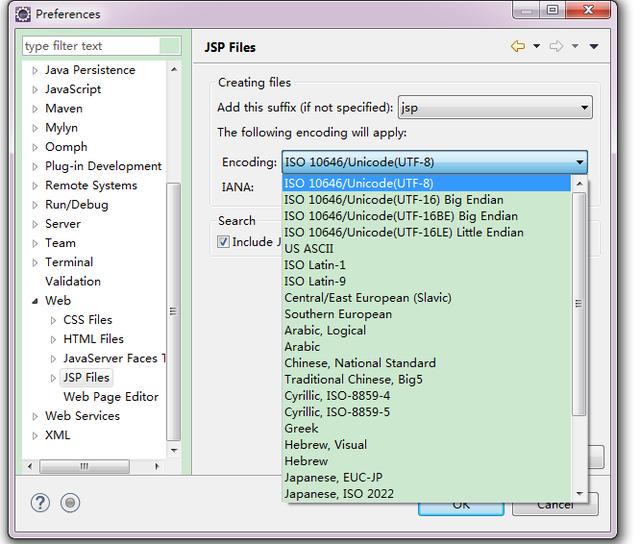Collapse the Web tree node

[36, 300]
